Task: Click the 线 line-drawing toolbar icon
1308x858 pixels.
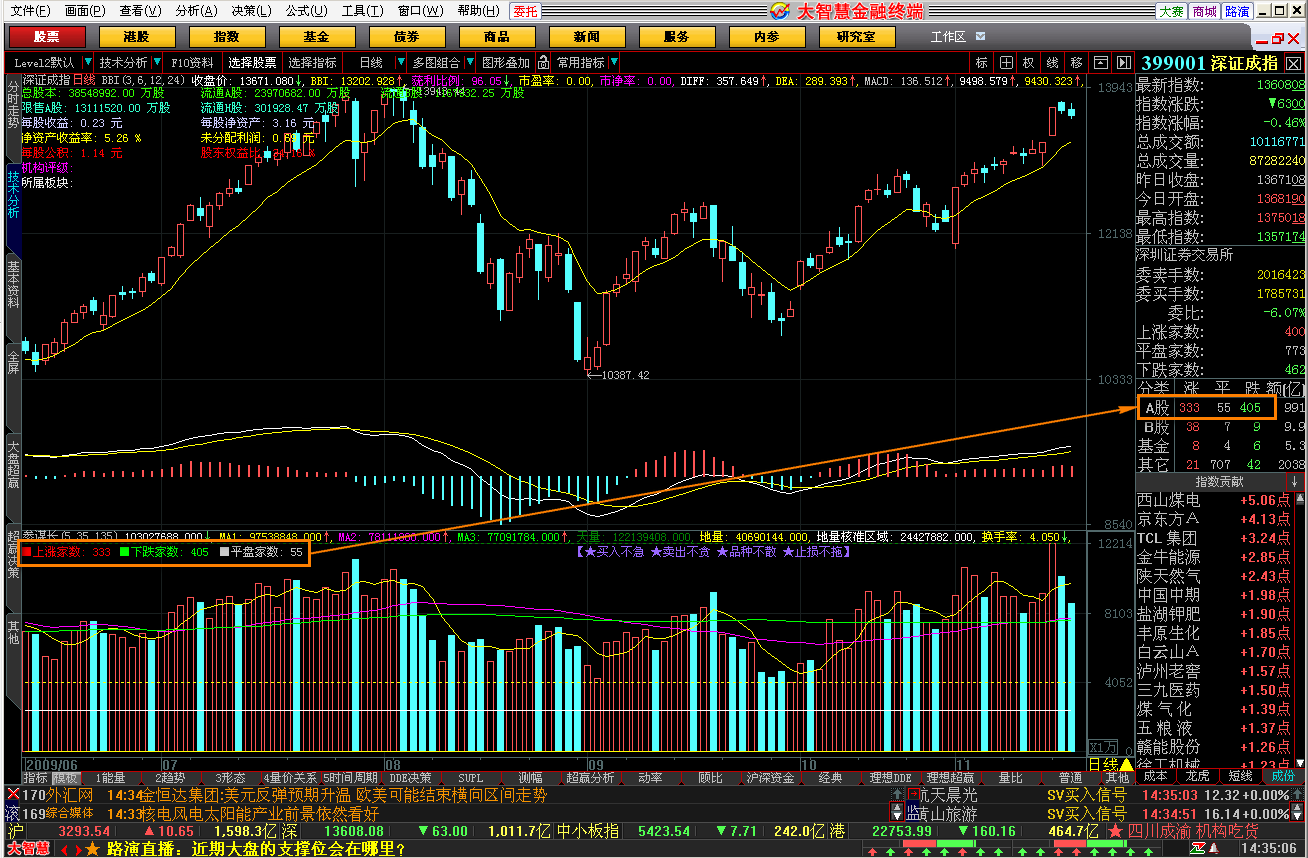Action: pyautogui.click(x=1052, y=62)
